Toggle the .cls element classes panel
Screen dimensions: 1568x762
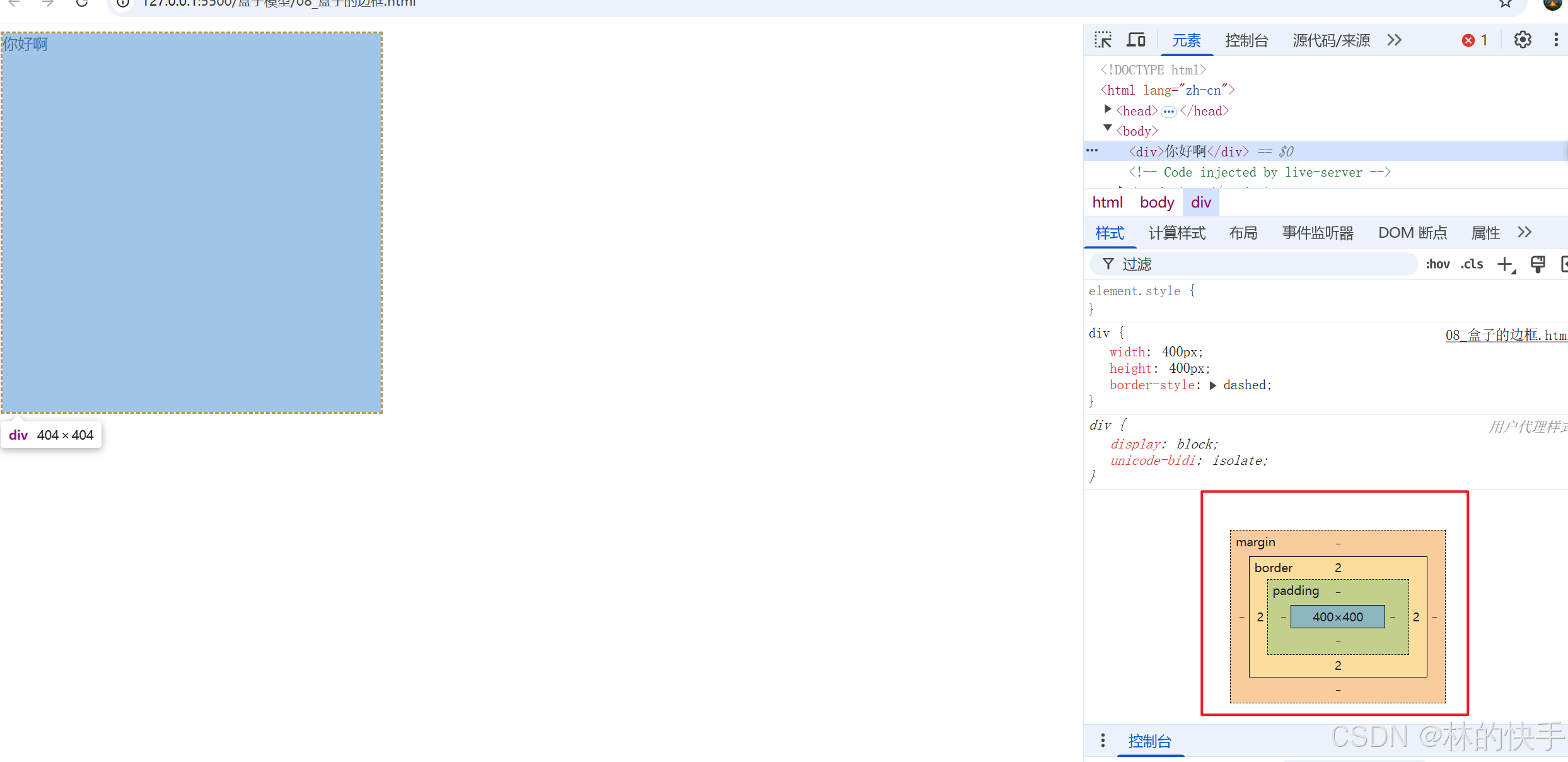click(1472, 264)
